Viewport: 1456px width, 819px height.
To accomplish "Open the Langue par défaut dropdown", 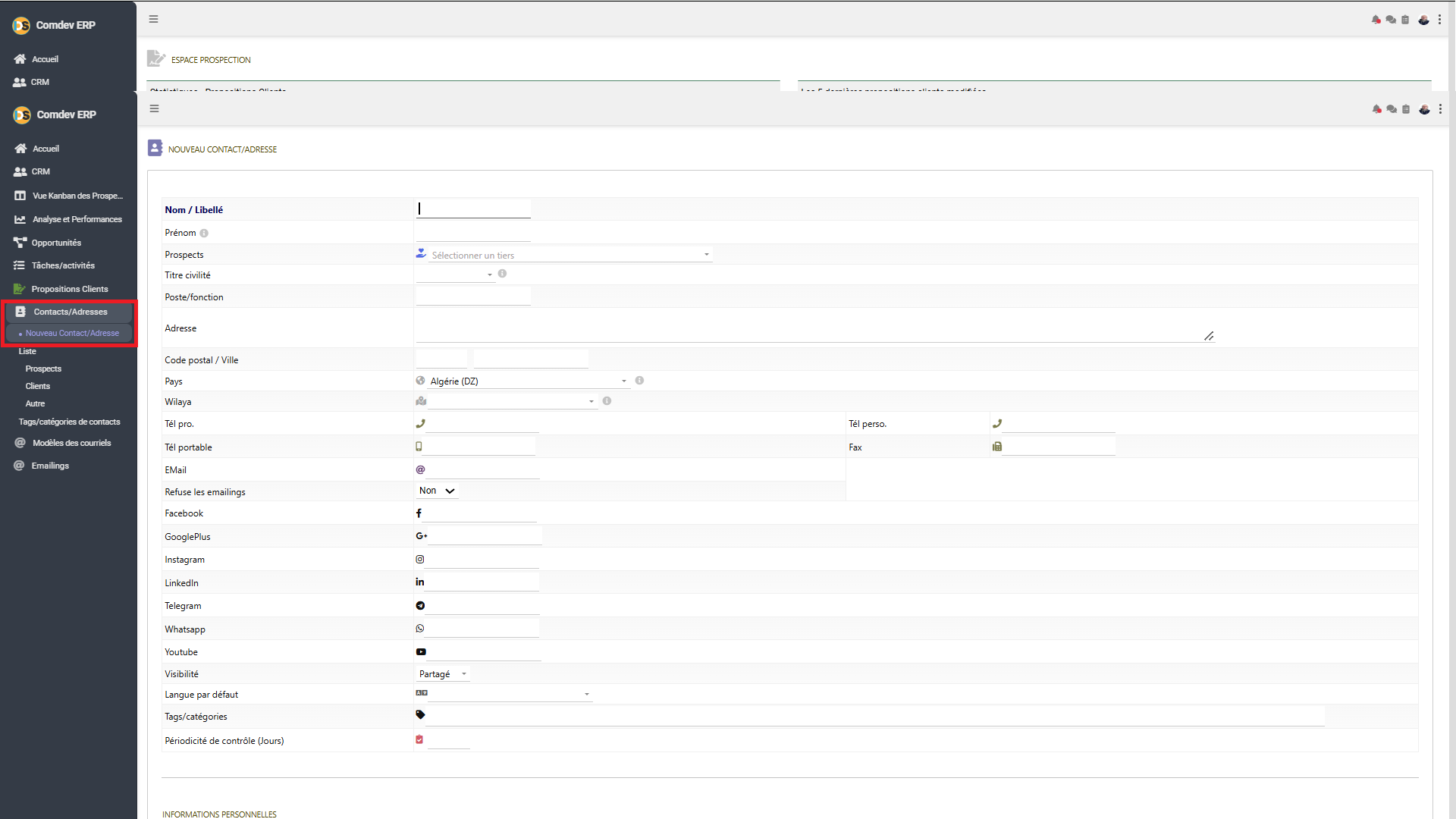I will pos(510,694).
